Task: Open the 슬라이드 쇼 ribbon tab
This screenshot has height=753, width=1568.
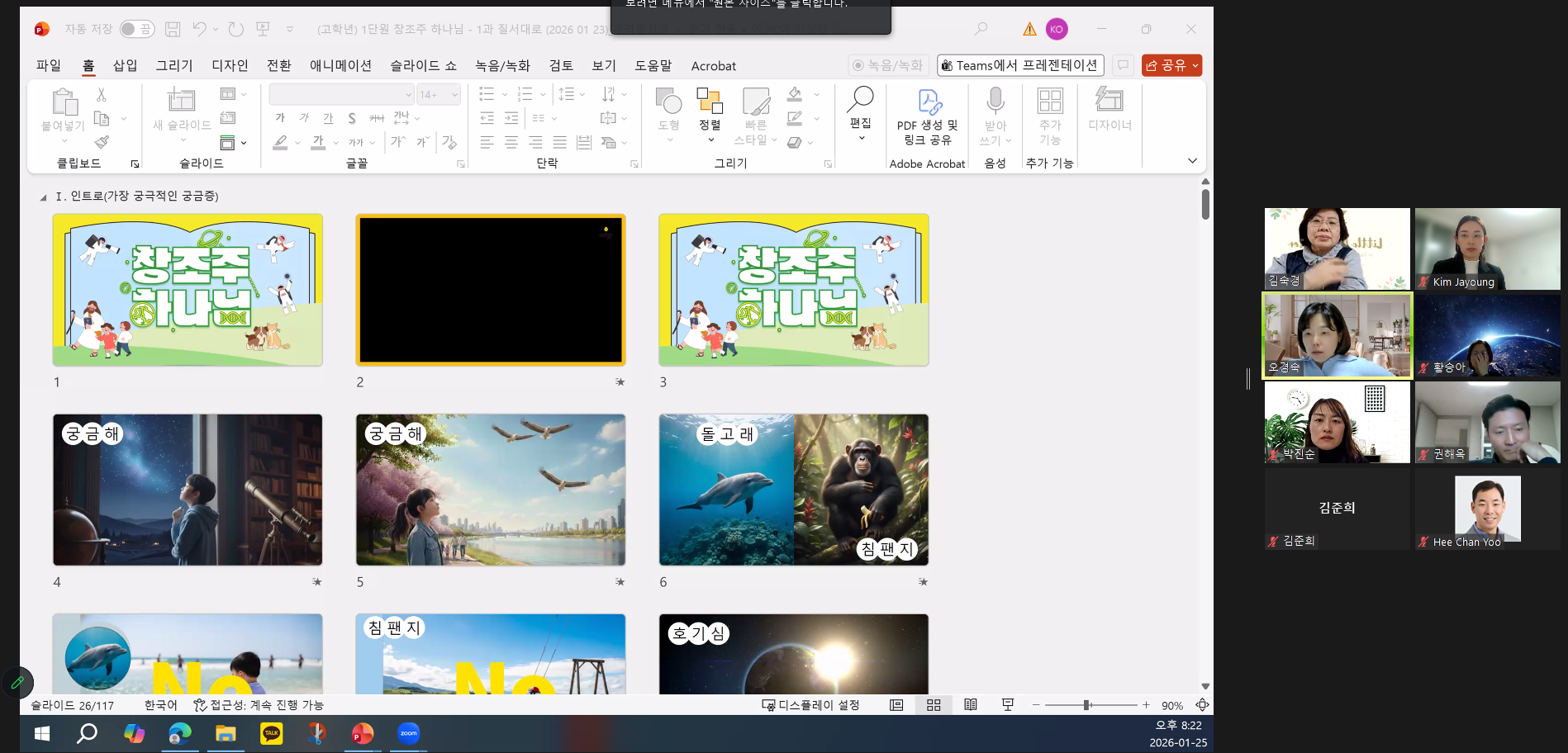Action: pyautogui.click(x=422, y=66)
